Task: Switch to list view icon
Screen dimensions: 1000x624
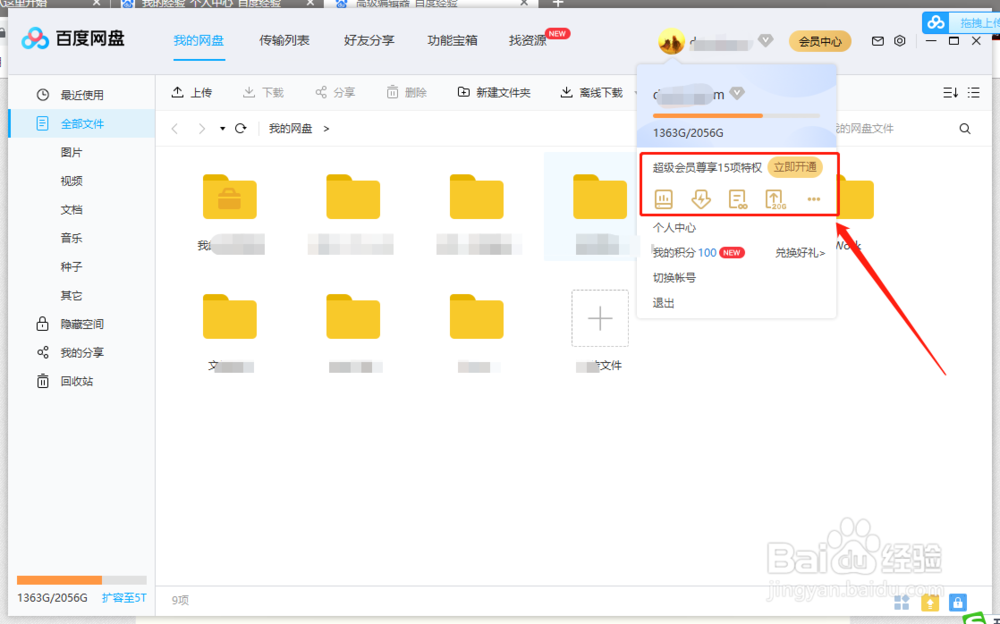Action: (x=973, y=93)
